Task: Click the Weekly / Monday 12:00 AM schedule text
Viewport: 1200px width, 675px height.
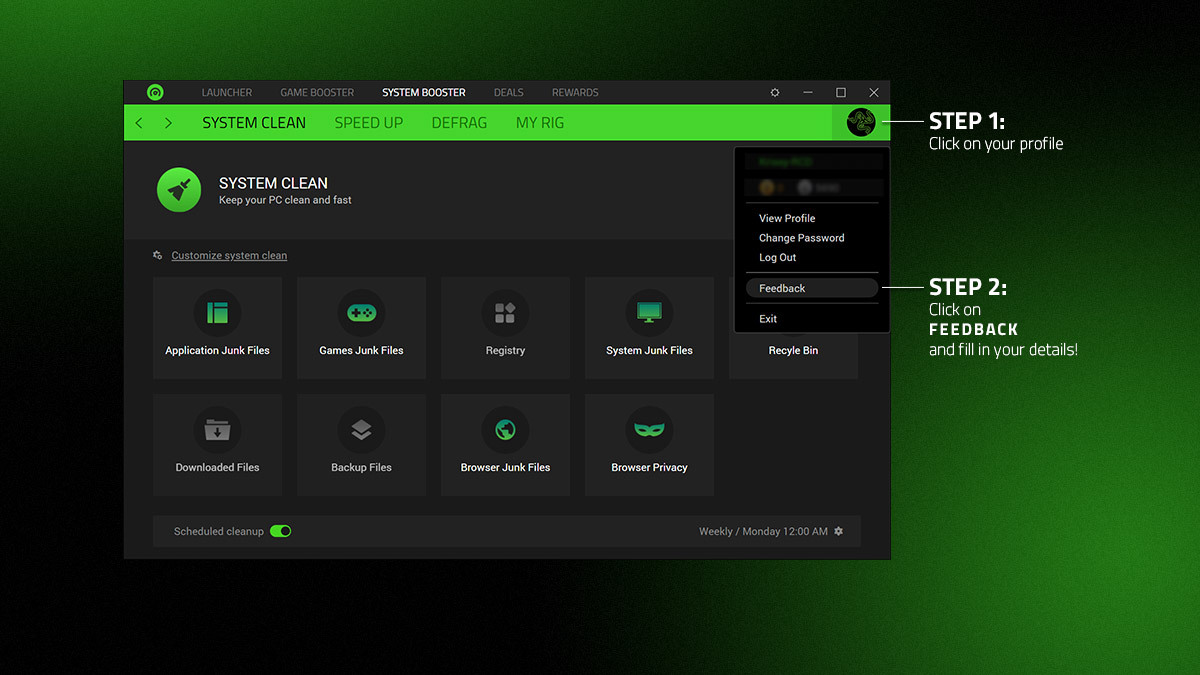Action: [x=763, y=531]
